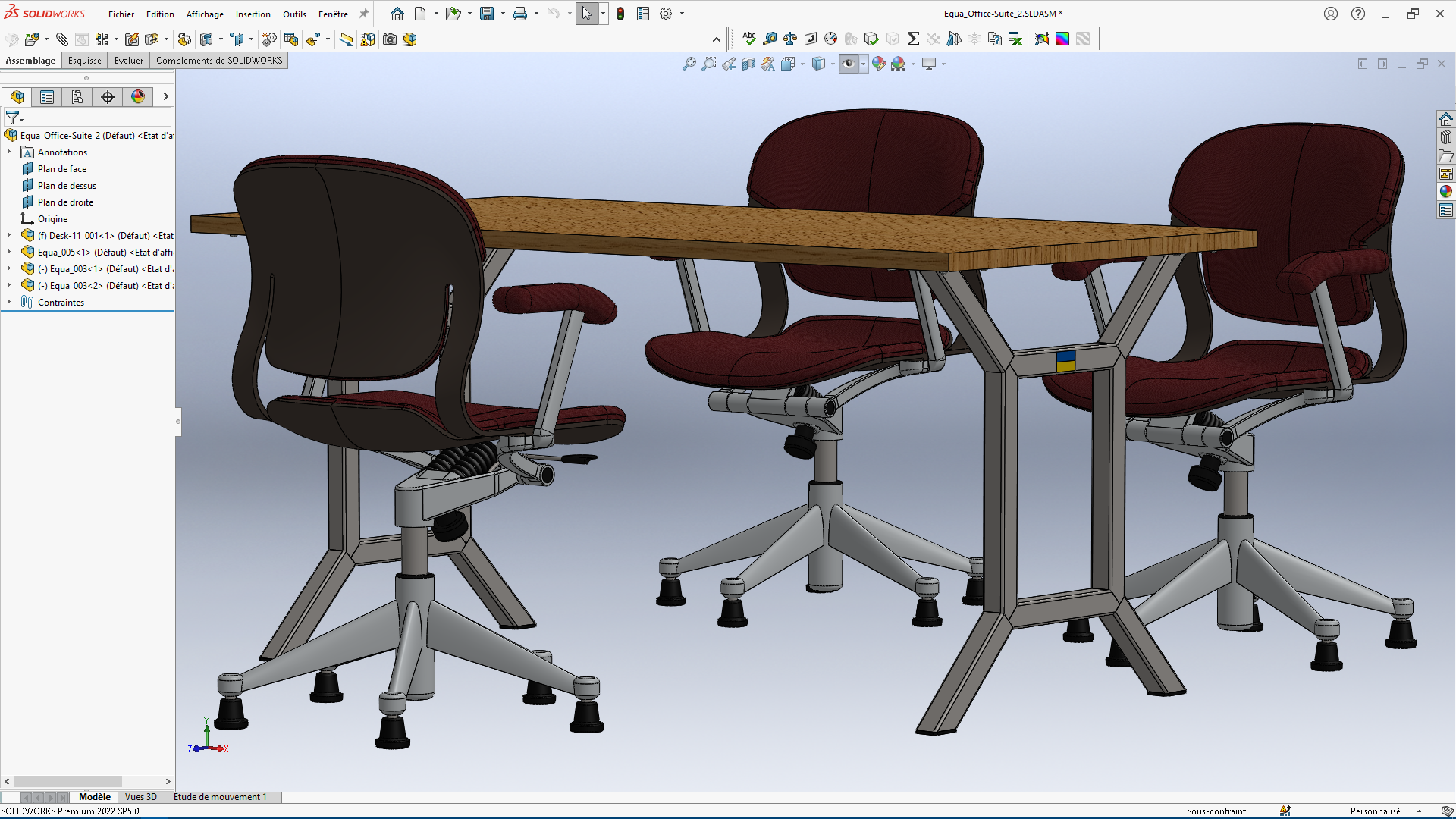This screenshot has height=819, width=1456.
Task: Toggle the menu bar pin
Action: point(364,14)
